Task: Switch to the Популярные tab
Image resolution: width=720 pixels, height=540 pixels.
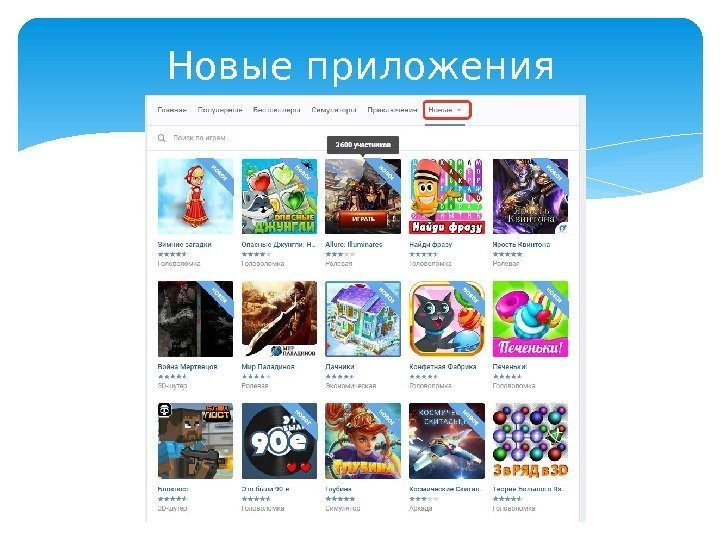Action: click(220, 110)
